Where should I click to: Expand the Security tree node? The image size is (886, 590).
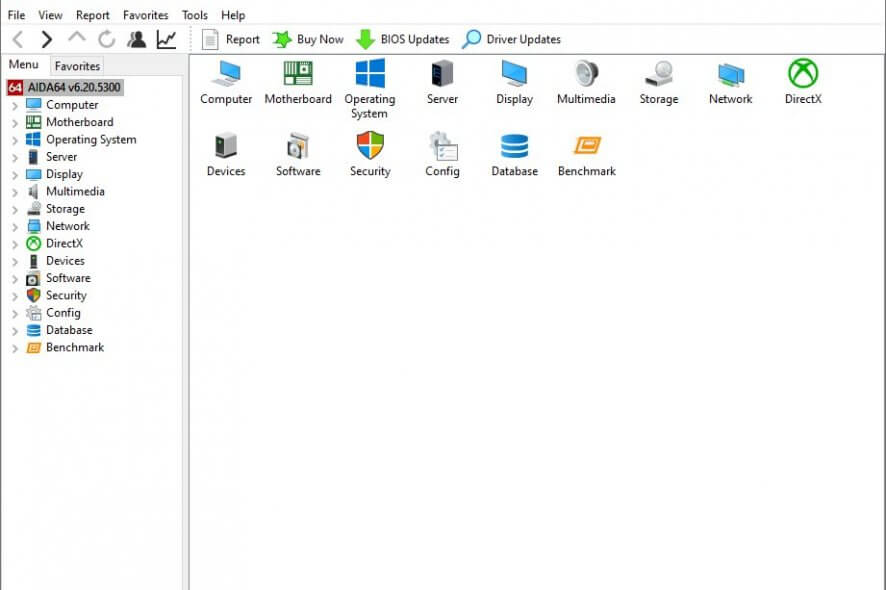tap(15, 297)
